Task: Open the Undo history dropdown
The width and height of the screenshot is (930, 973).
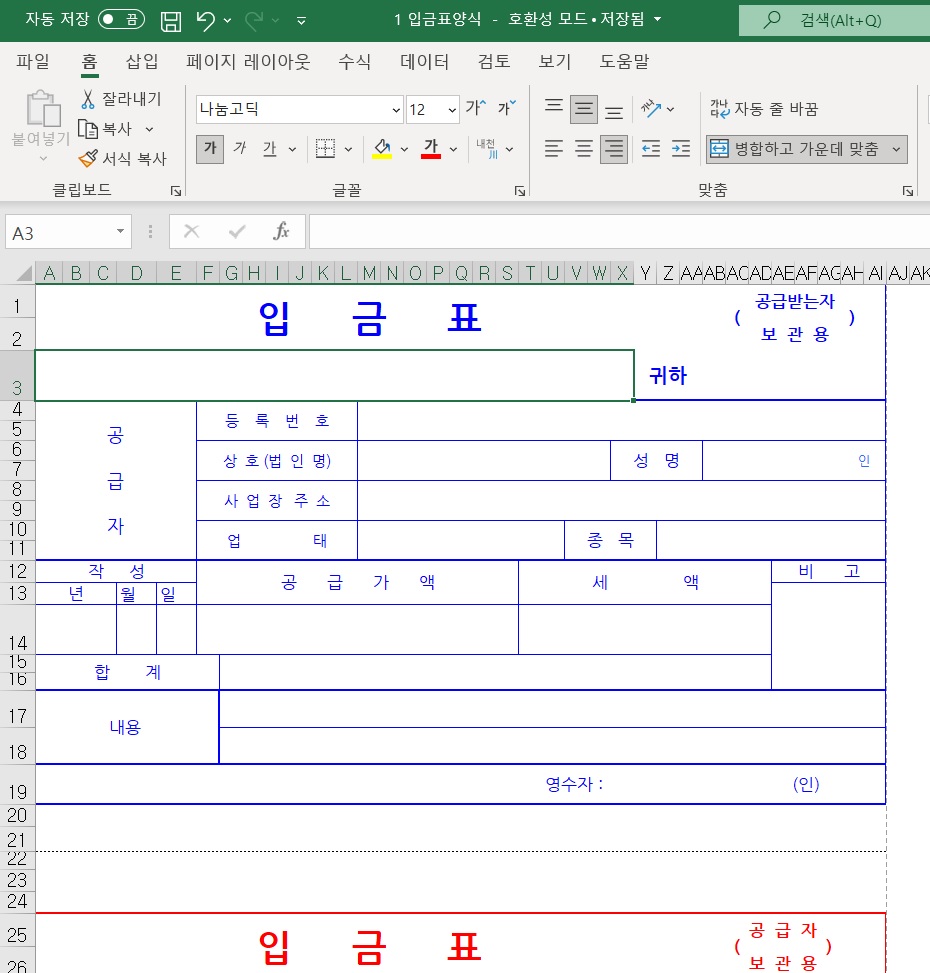Action: click(x=228, y=20)
